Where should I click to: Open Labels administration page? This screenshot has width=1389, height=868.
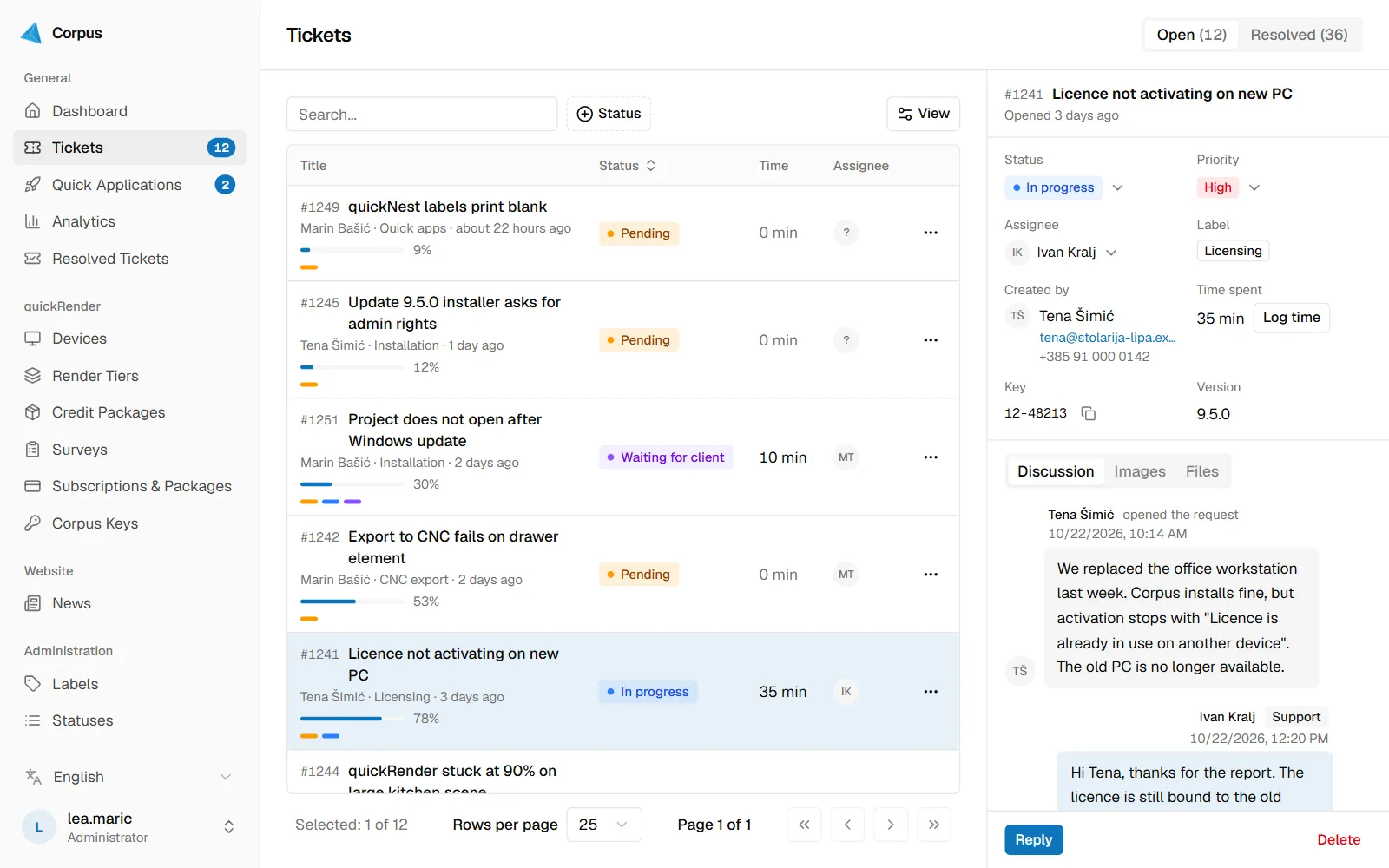[x=129, y=684]
